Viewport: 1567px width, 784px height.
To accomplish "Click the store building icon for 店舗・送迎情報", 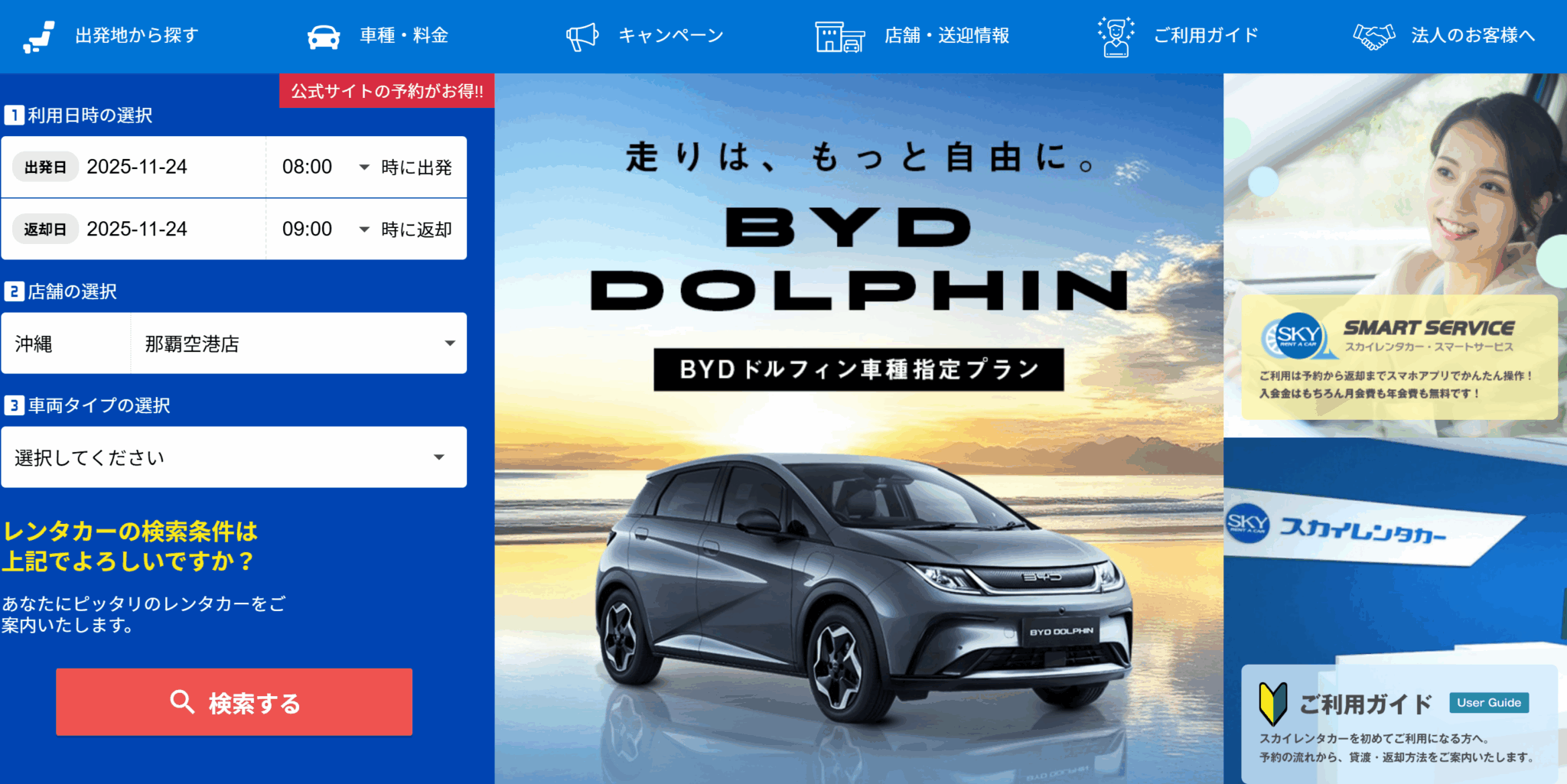I will [840, 36].
